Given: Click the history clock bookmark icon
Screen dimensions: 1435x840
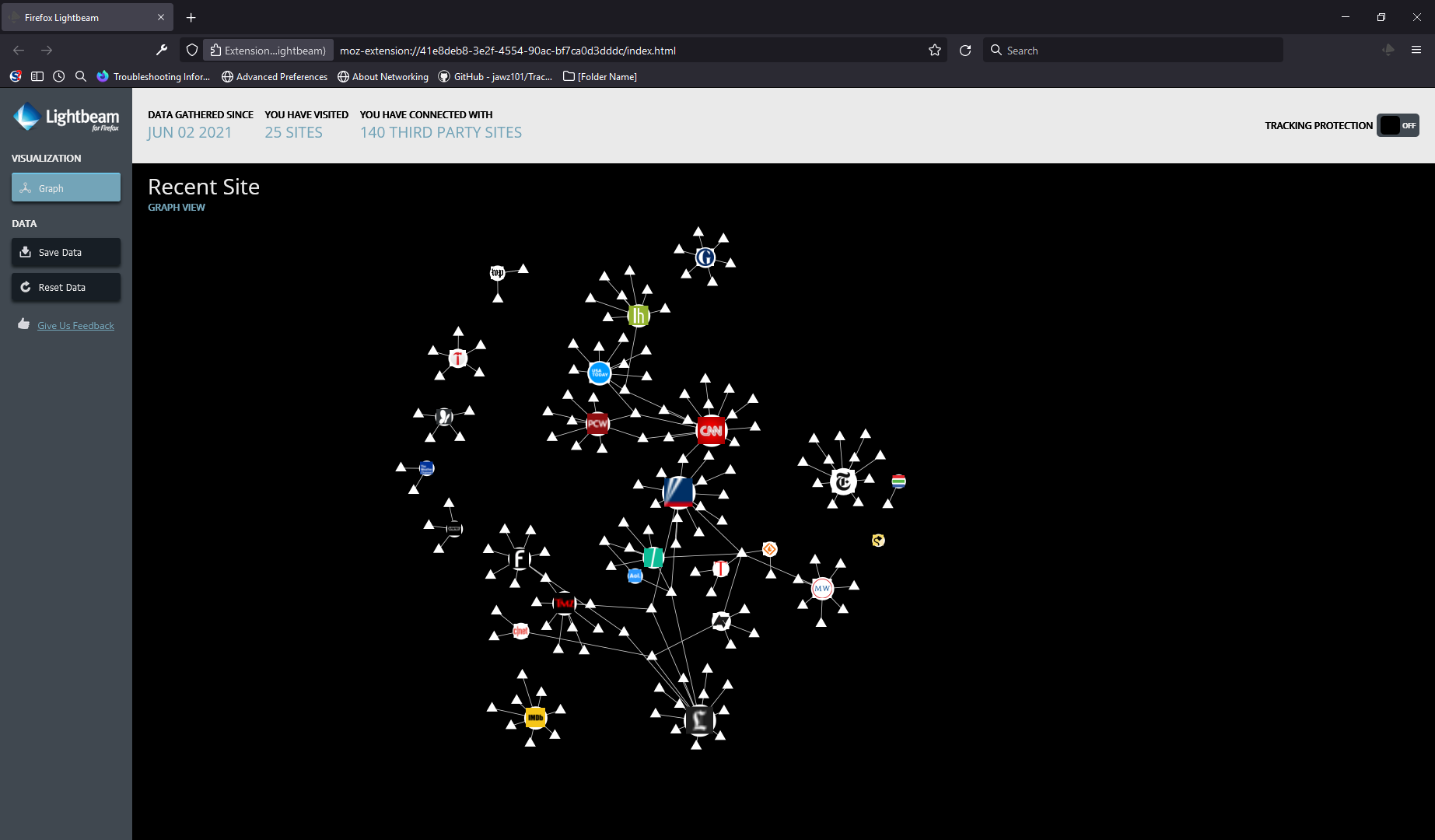Looking at the screenshot, I should [x=59, y=76].
